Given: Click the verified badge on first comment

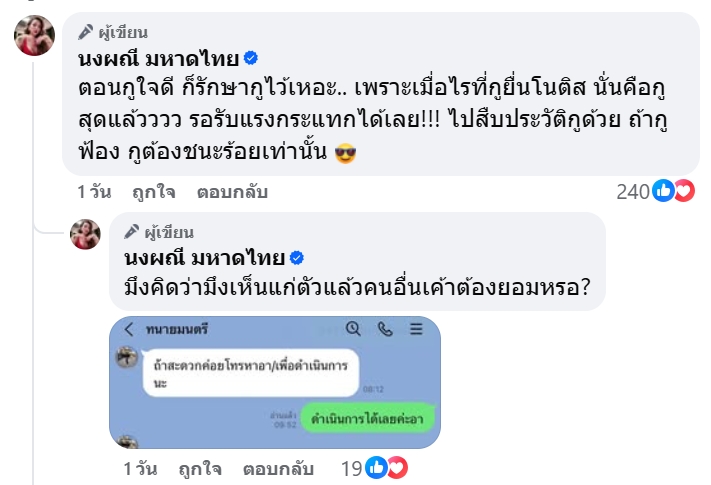Looking at the screenshot, I should (252, 59).
